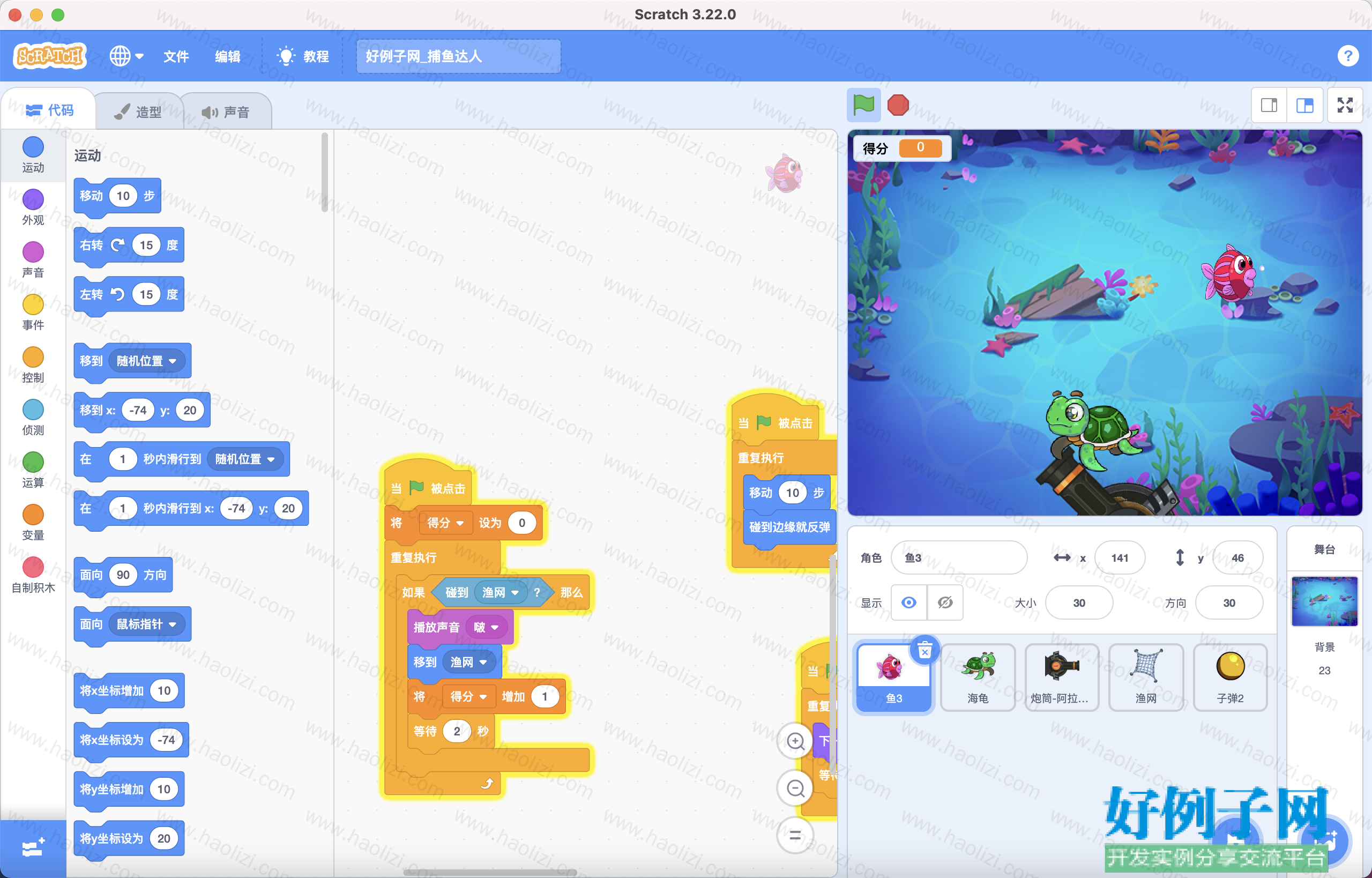
Task: Open 随机位置 dropdown in 秒内滑行到 block
Action: pyautogui.click(x=245, y=458)
